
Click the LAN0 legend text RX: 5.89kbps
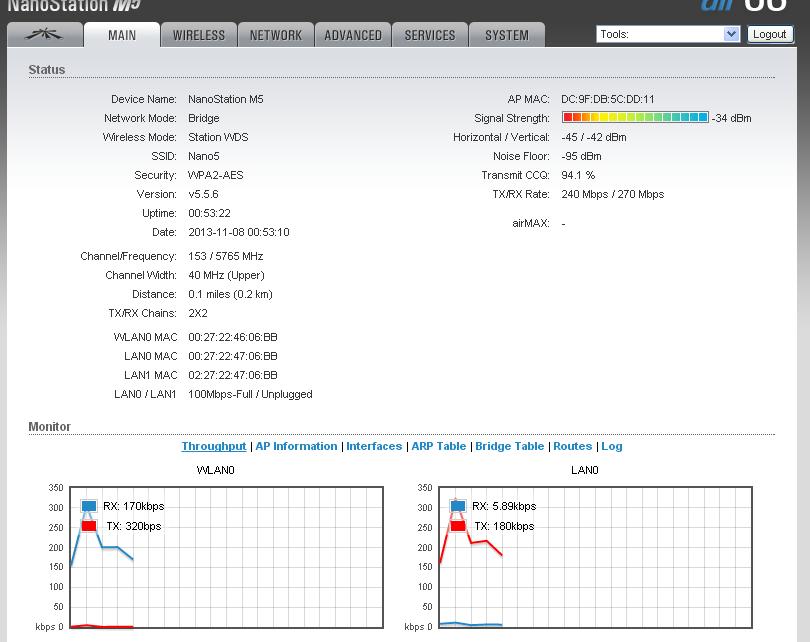[504, 506]
